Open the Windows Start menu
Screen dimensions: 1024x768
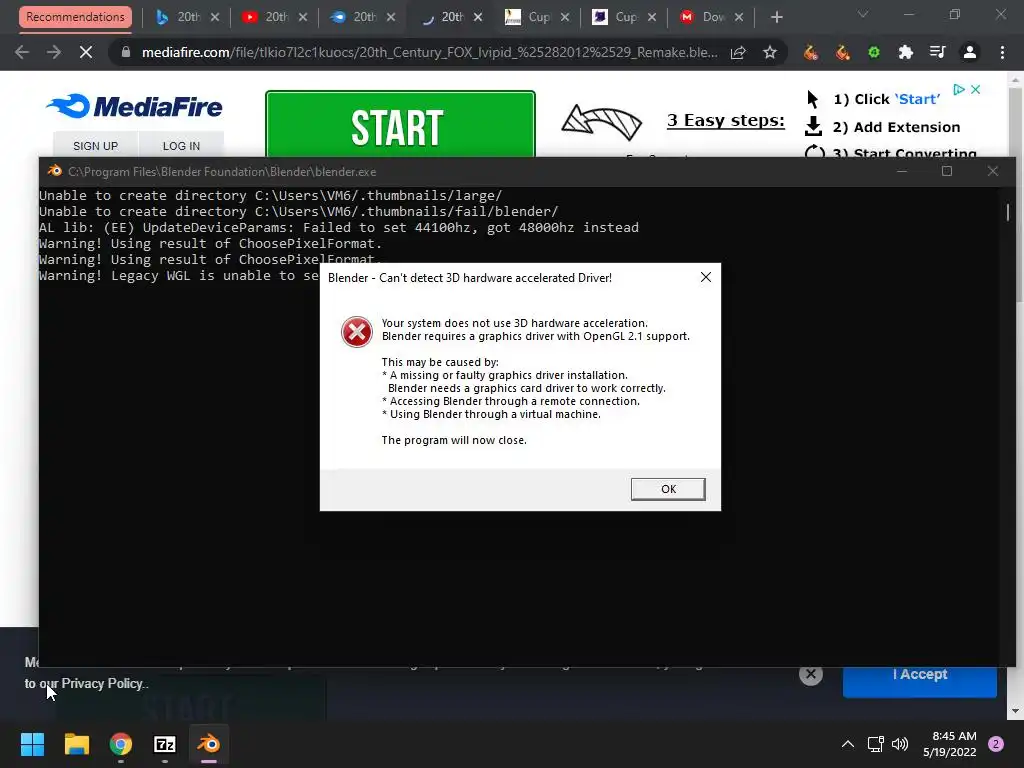point(32,744)
